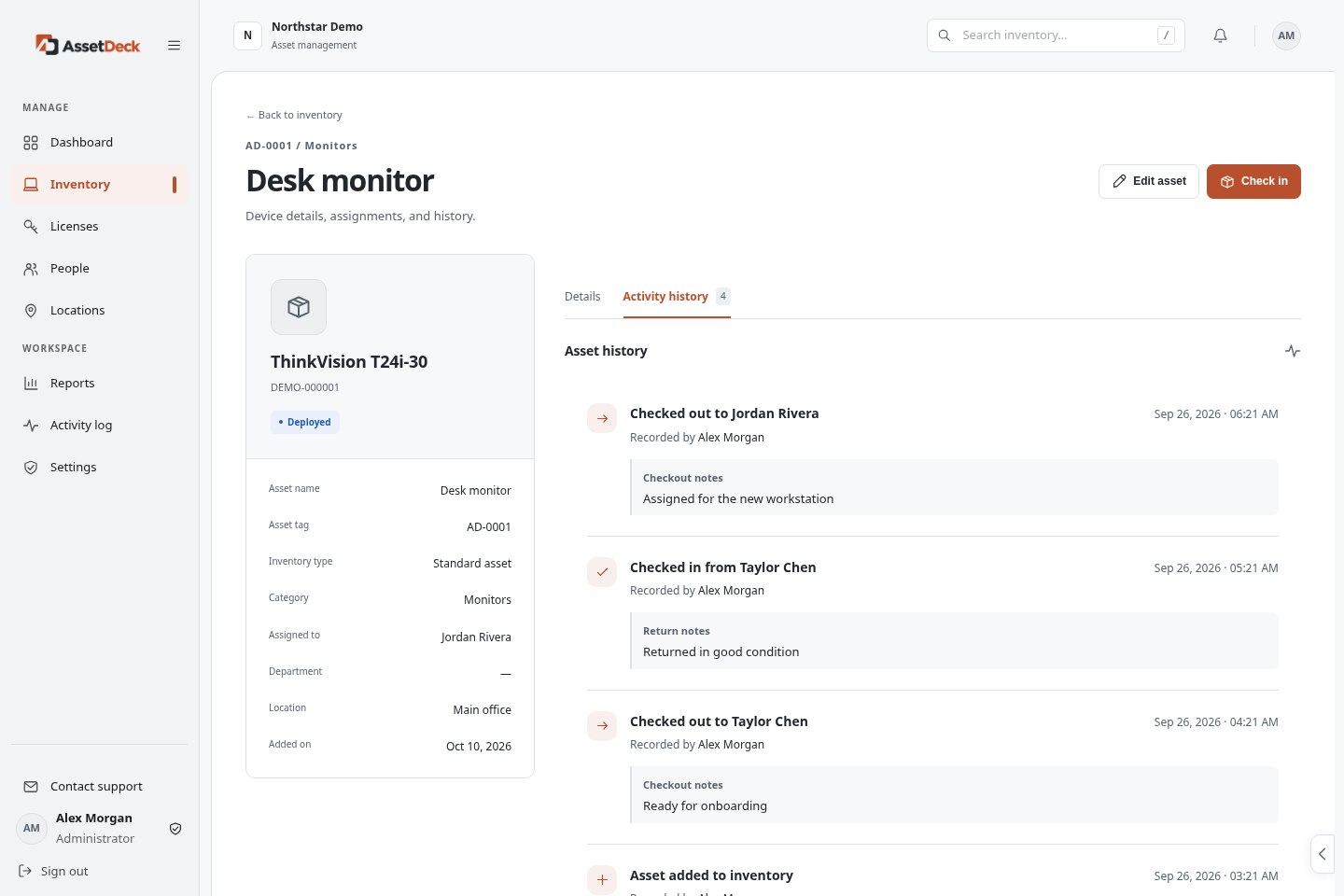Click the shield icon next to Alex Morgan

pyautogui.click(x=175, y=829)
